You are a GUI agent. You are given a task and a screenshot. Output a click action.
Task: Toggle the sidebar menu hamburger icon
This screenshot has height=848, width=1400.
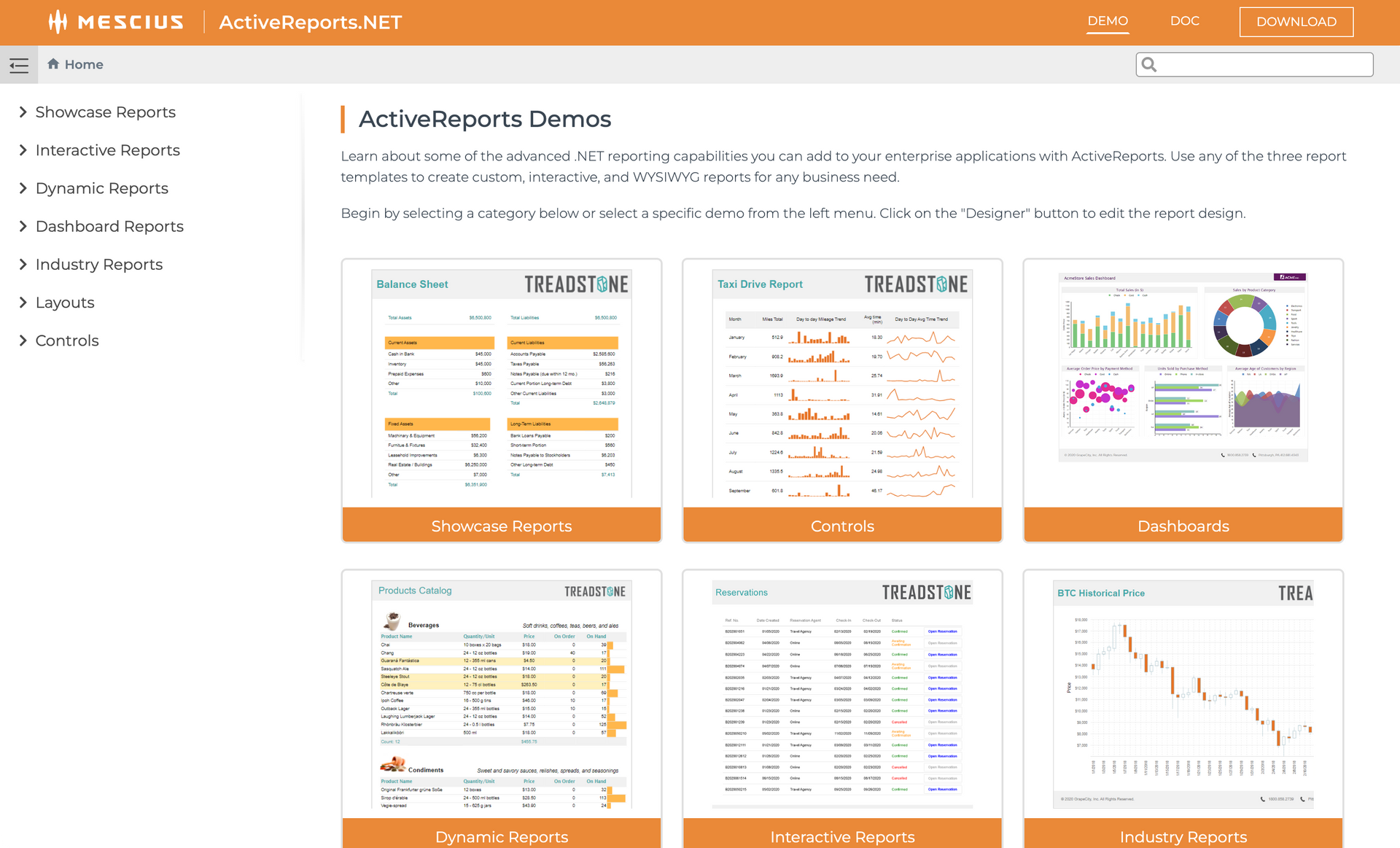point(19,65)
